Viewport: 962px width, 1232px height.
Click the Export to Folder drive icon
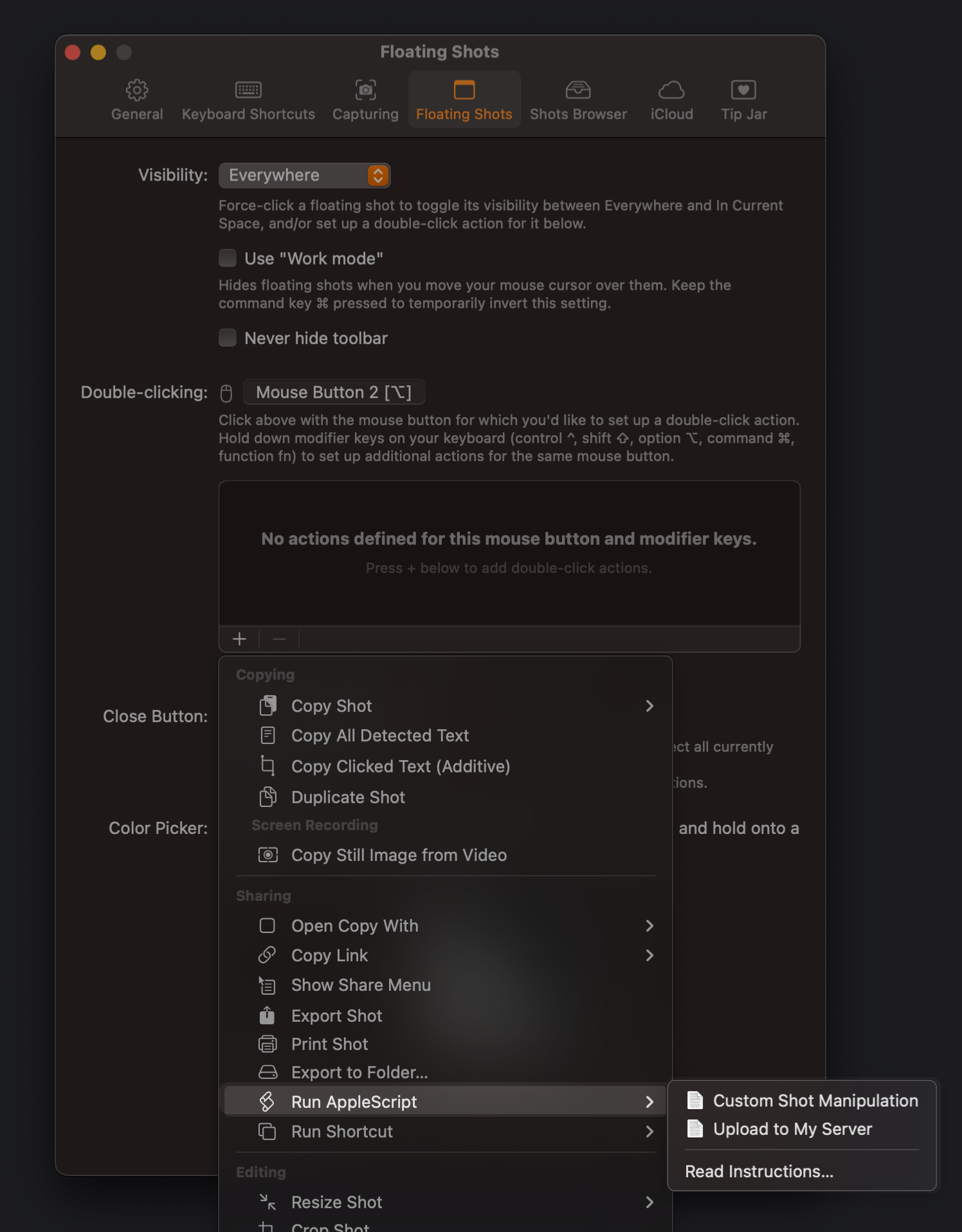tap(268, 1072)
